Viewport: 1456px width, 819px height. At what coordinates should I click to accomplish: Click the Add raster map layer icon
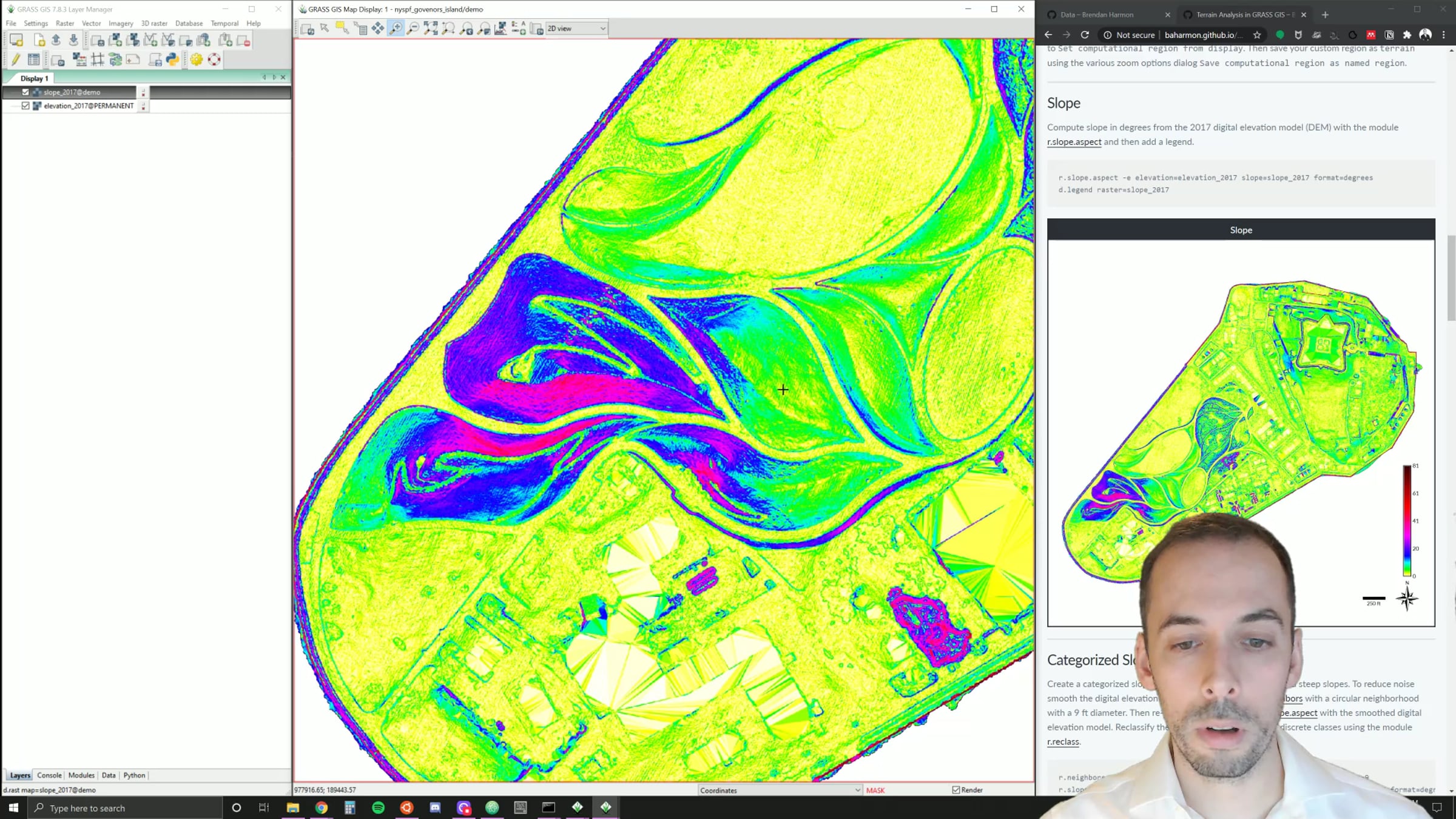click(x=115, y=41)
